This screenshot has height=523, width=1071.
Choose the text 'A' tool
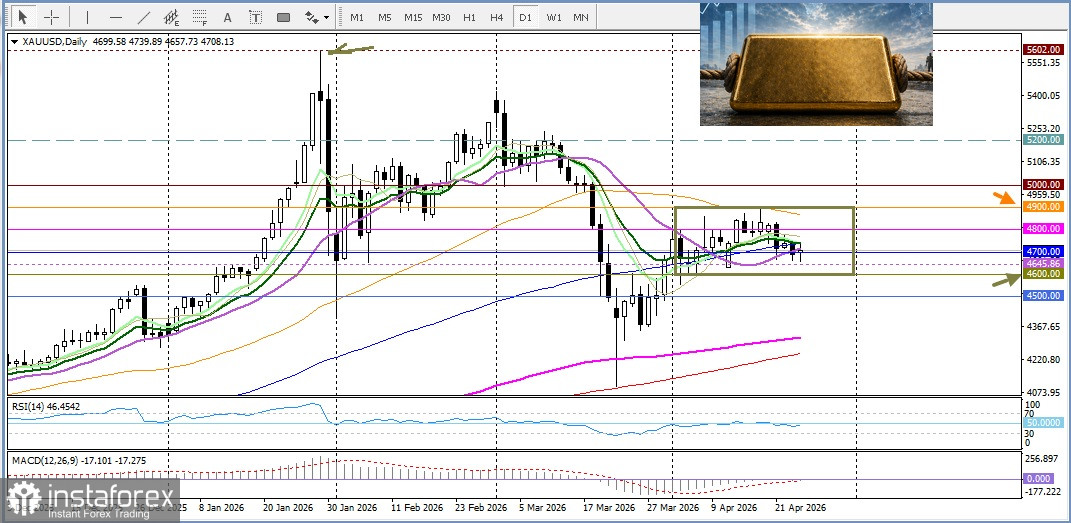pos(228,17)
